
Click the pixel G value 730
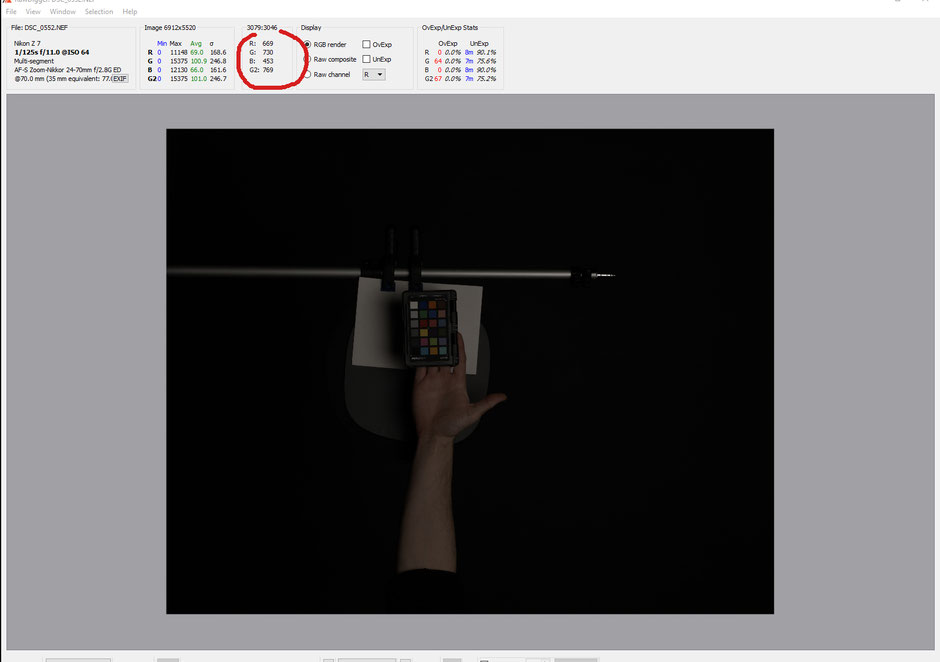(x=267, y=52)
